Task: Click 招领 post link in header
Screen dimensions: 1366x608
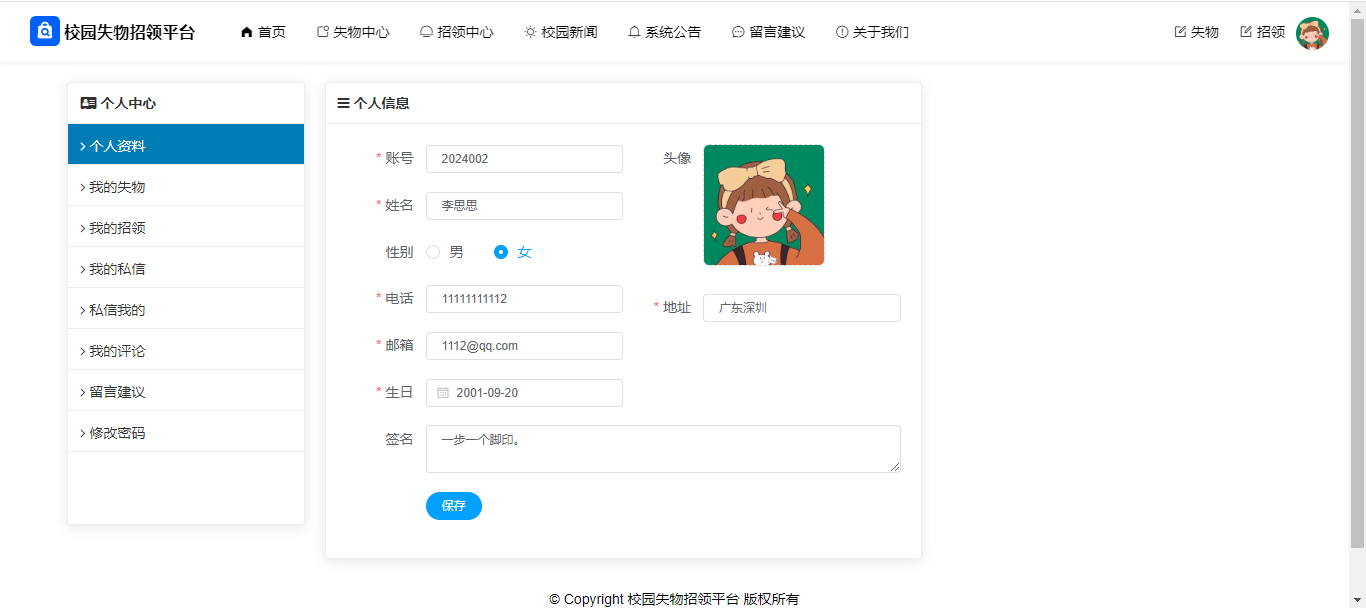Action: pos(1263,32)
